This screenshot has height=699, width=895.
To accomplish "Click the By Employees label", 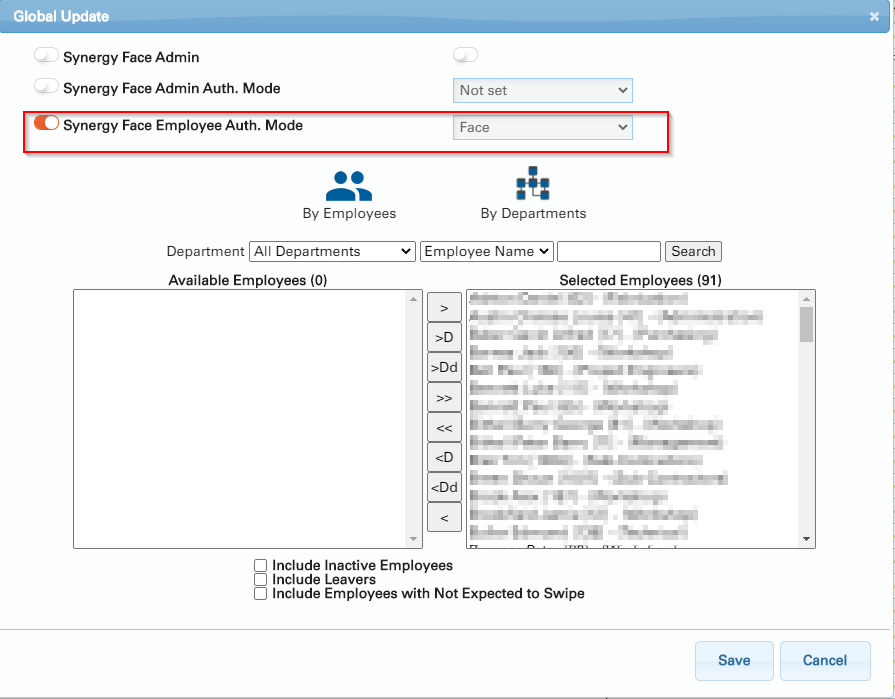I will 349,213.
